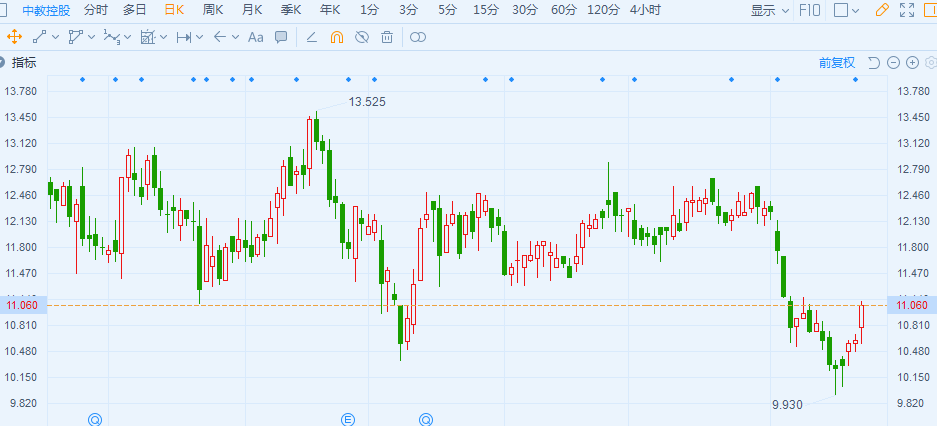
Task: Click the 中教控股 stock name
Action: [x=46, y=10]
